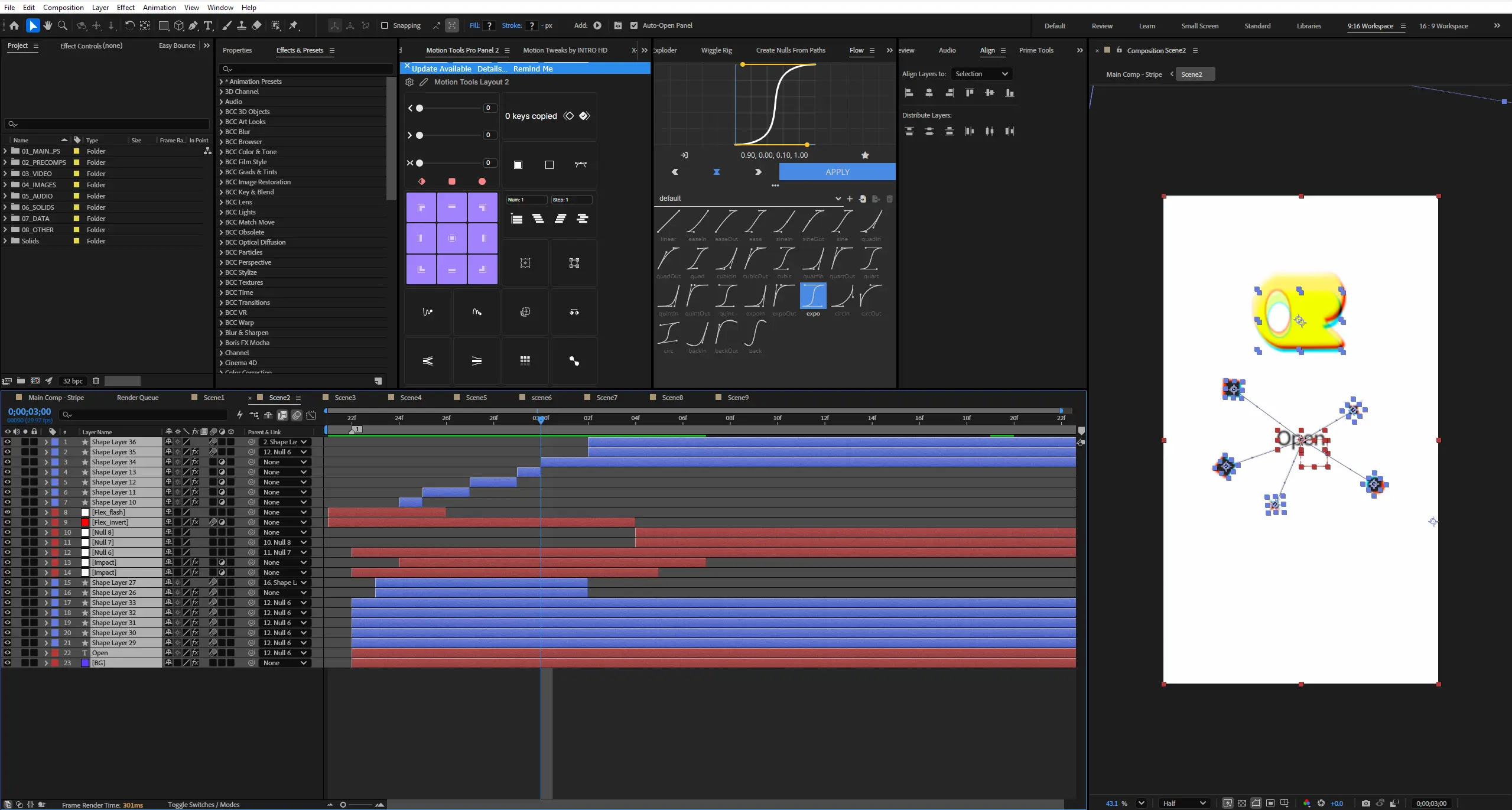Screen dimensions: 1512x810
Task: Click the Align Left Edges icon
Action: coord(909,93)
